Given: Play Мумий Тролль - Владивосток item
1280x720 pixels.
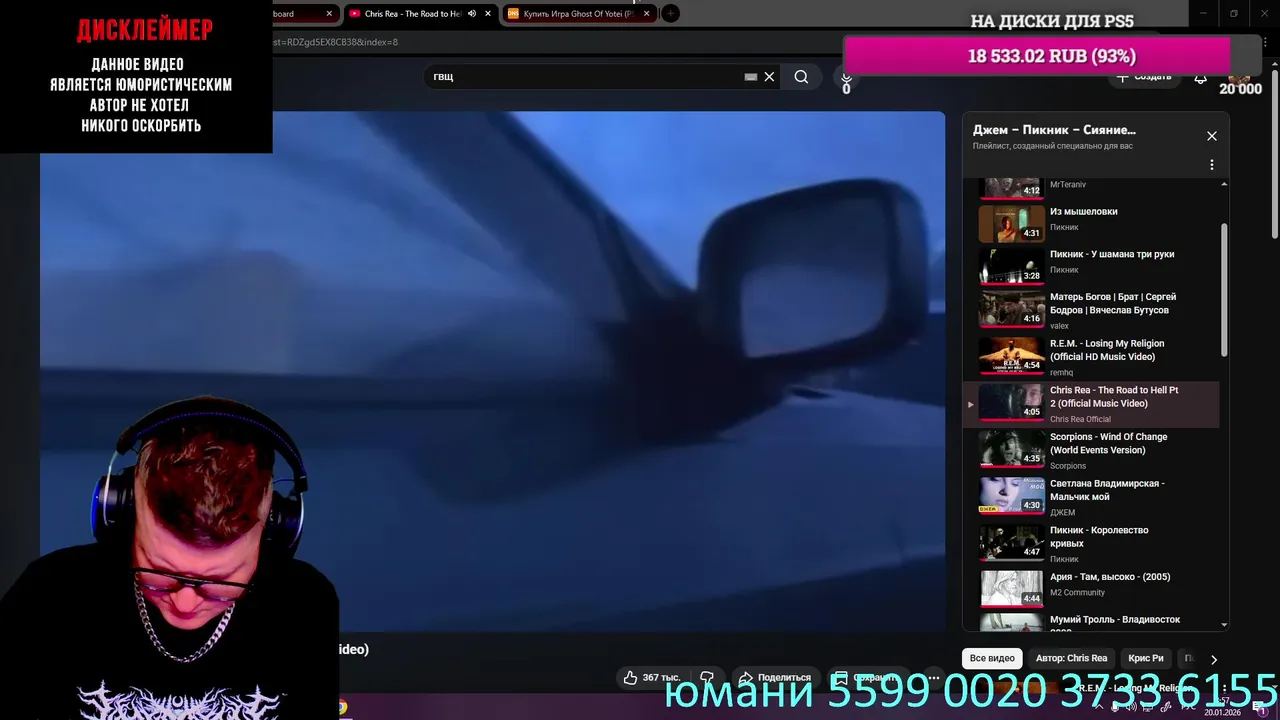Looking at the screenshot, I should 1091,621.
